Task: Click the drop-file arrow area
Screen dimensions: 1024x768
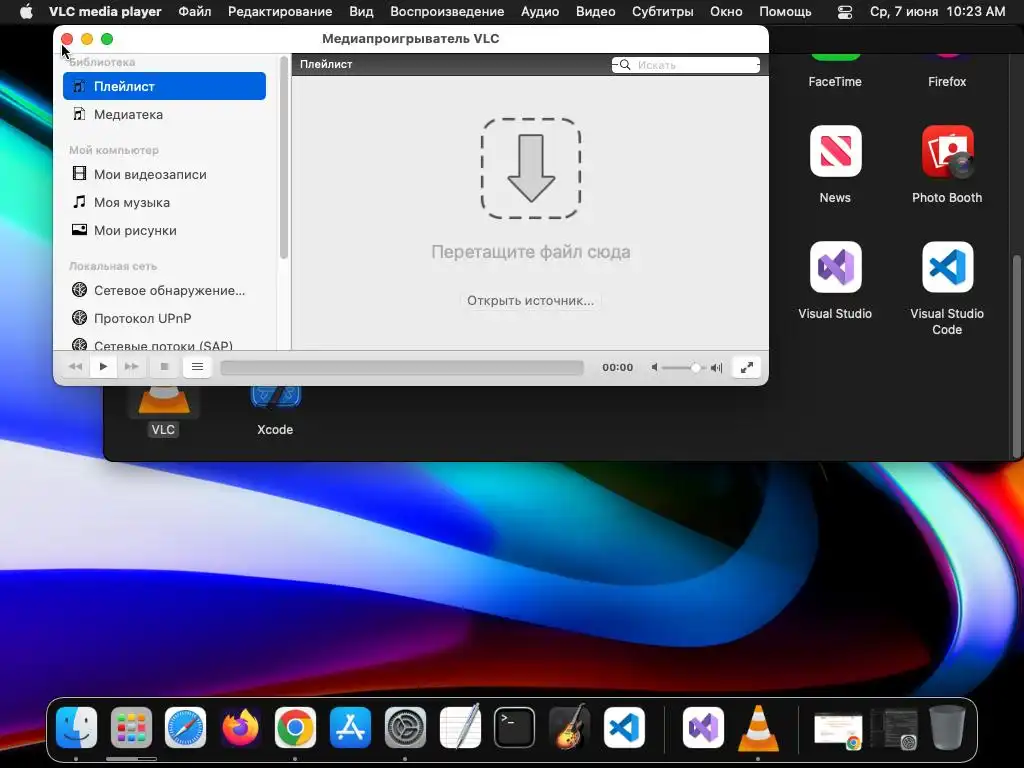Action: (x=531, y=168)
